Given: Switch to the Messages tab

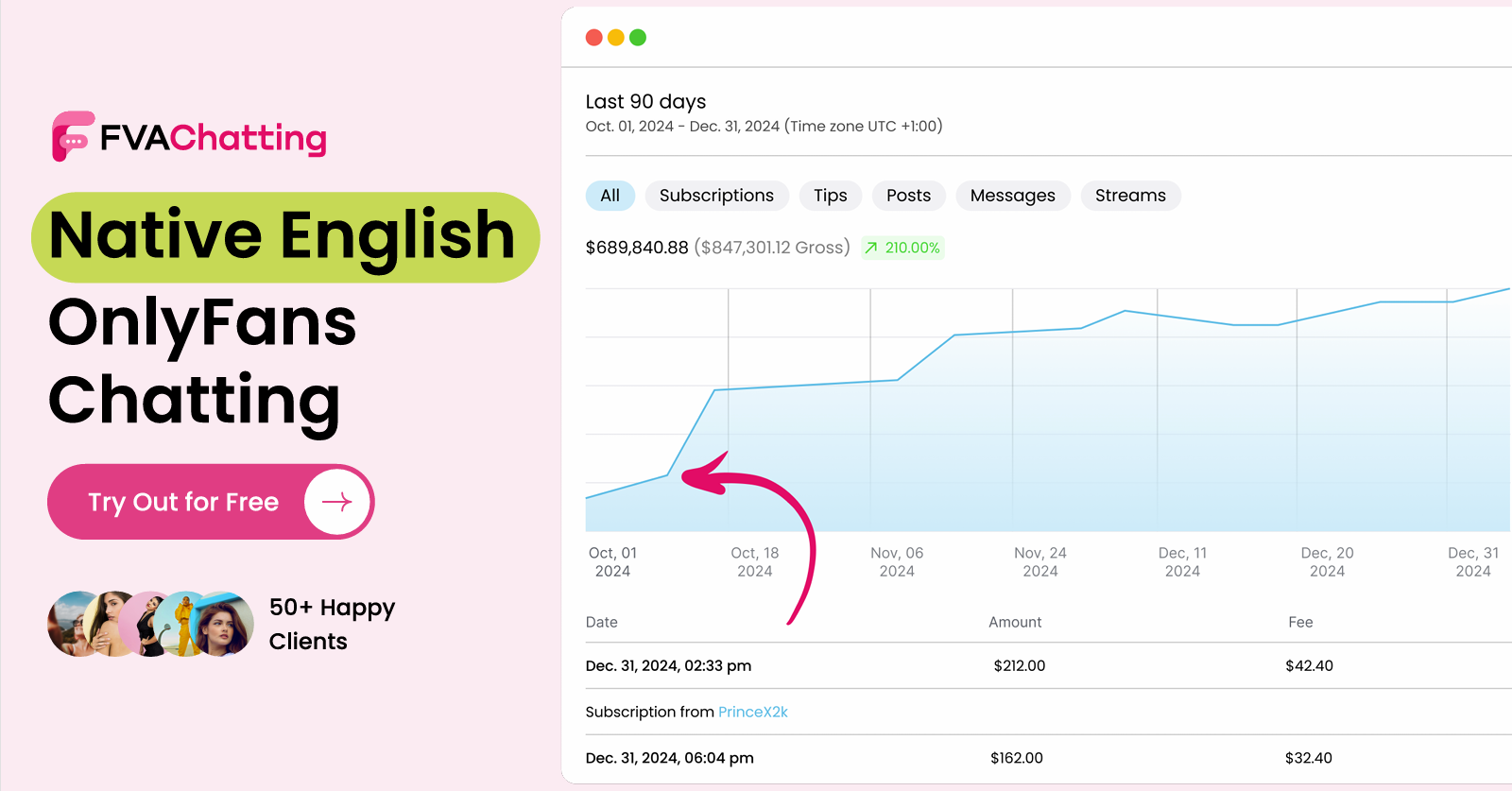Looking at the screenshot, I should 1013,196.
